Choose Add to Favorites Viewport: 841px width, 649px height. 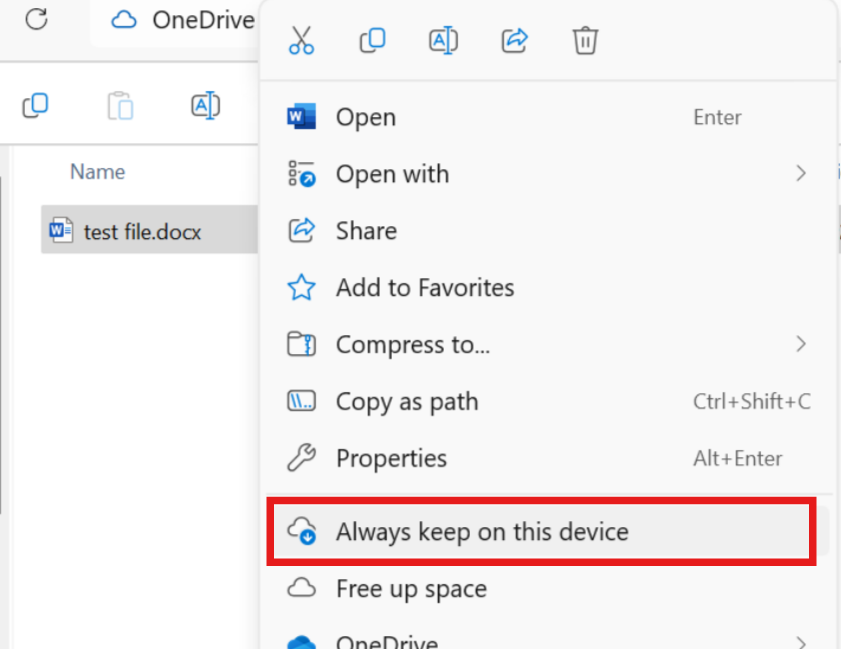(547, 287)
